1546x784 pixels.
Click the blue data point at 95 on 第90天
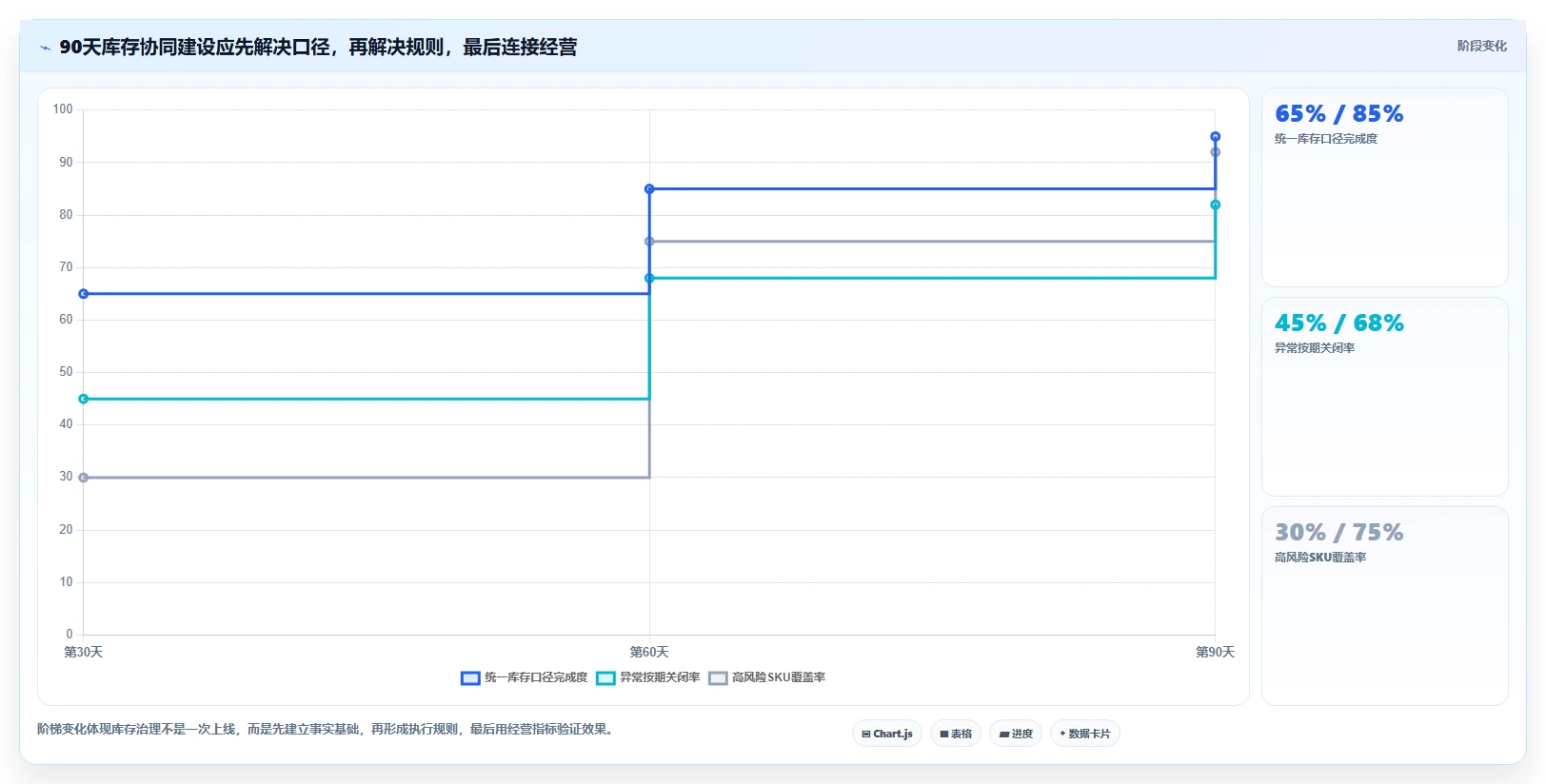coord(1215,137)
